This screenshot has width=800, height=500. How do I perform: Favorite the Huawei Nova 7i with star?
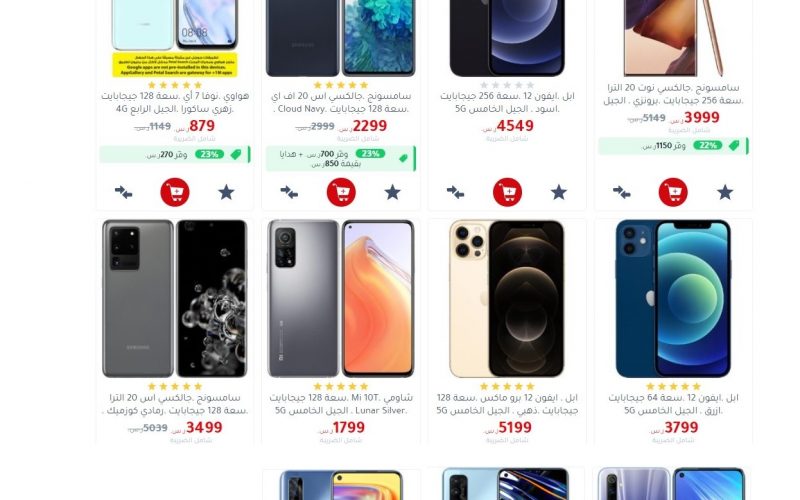pyautogui.click(x=227, y=192)
